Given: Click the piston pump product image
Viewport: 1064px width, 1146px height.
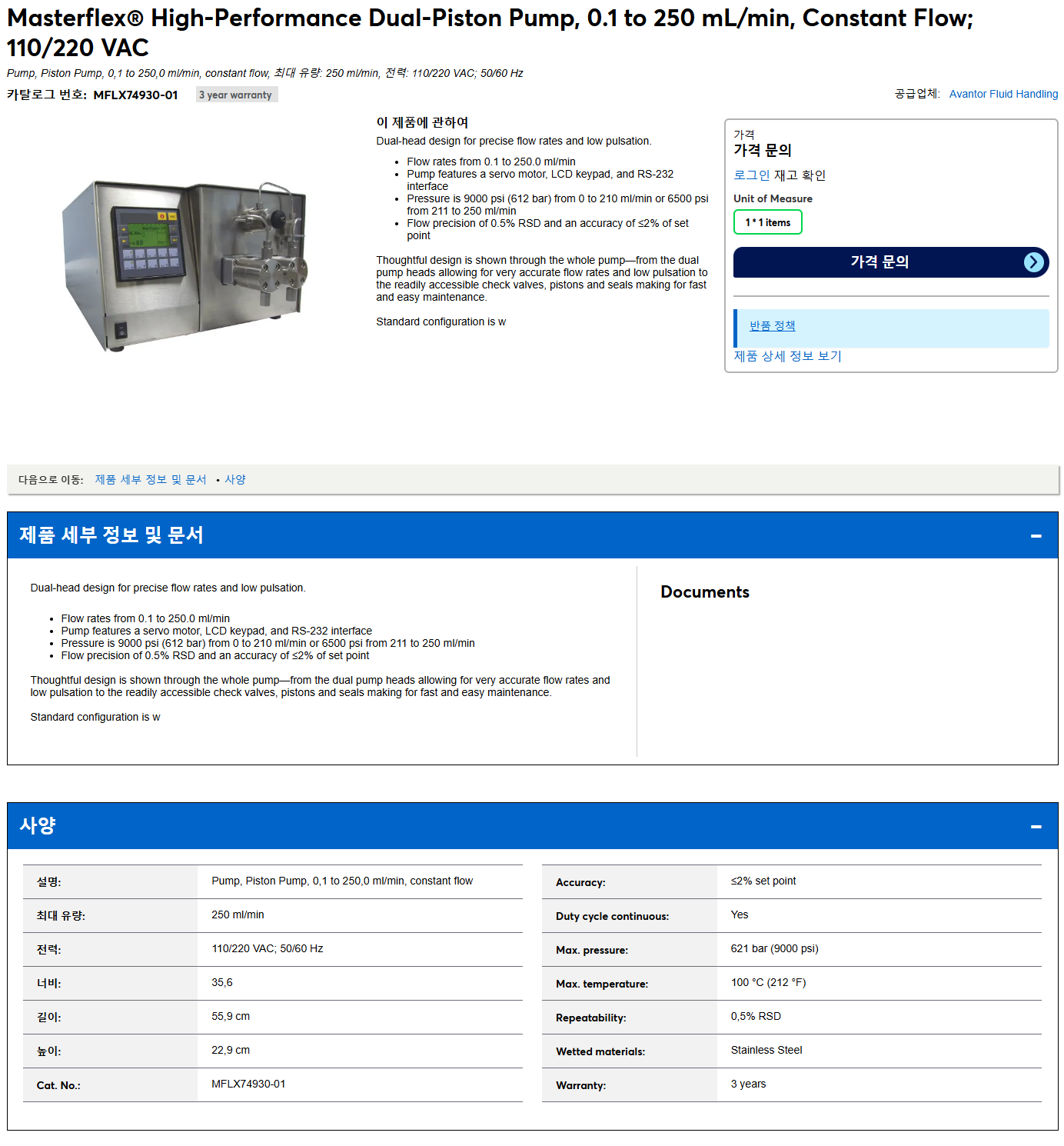Looking at the screenshot, I should point(185,265).
